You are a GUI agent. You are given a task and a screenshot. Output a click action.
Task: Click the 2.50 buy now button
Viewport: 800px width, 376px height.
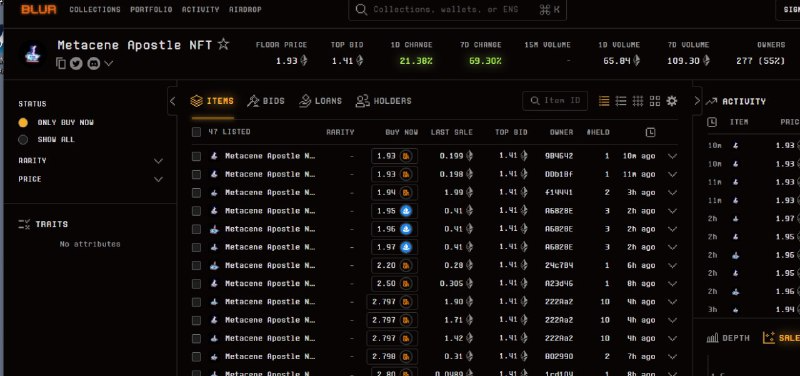click(x=394, y=284)
